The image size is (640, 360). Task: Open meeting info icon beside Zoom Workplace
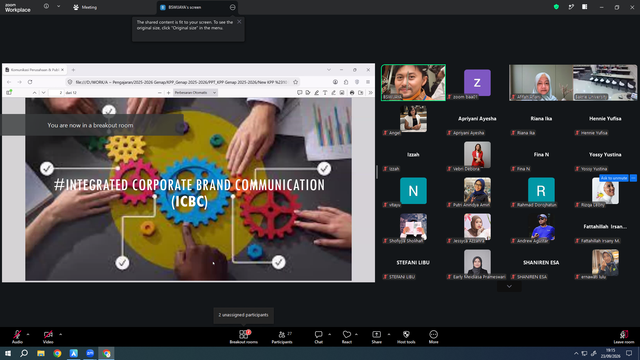46,6
